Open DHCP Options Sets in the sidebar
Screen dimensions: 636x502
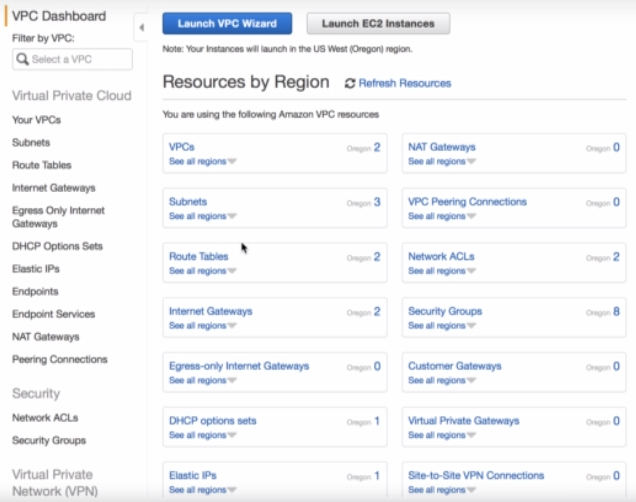pos(57,246)
